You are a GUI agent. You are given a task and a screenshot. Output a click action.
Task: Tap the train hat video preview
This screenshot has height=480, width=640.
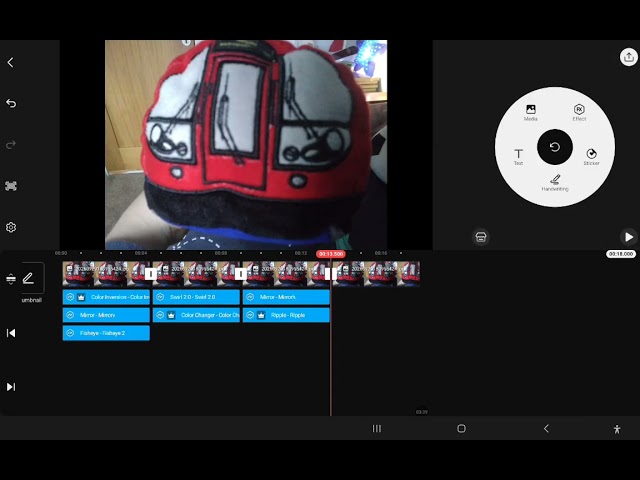[x=246, y=144]
